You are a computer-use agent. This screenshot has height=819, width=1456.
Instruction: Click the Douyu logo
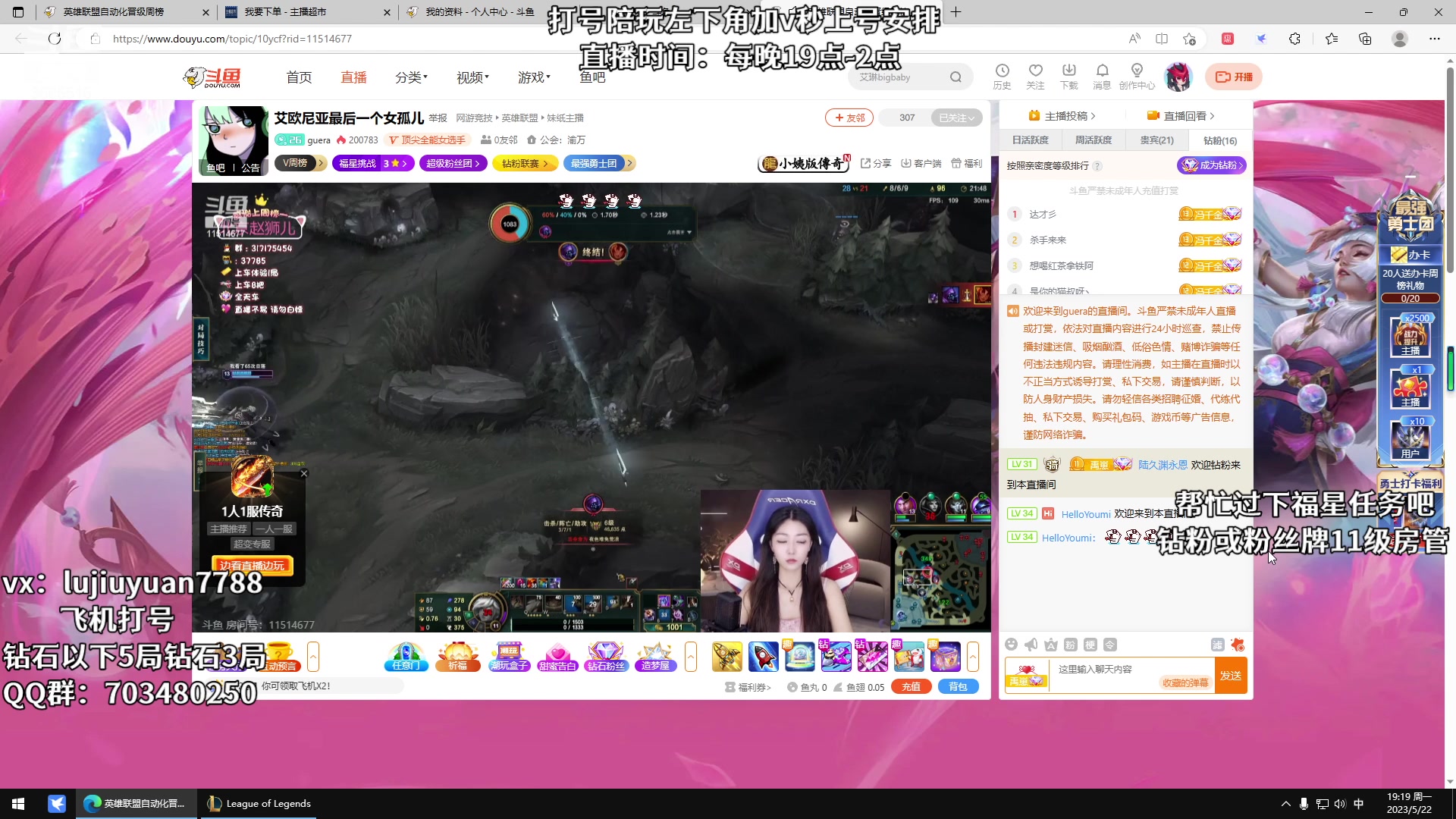212,77
